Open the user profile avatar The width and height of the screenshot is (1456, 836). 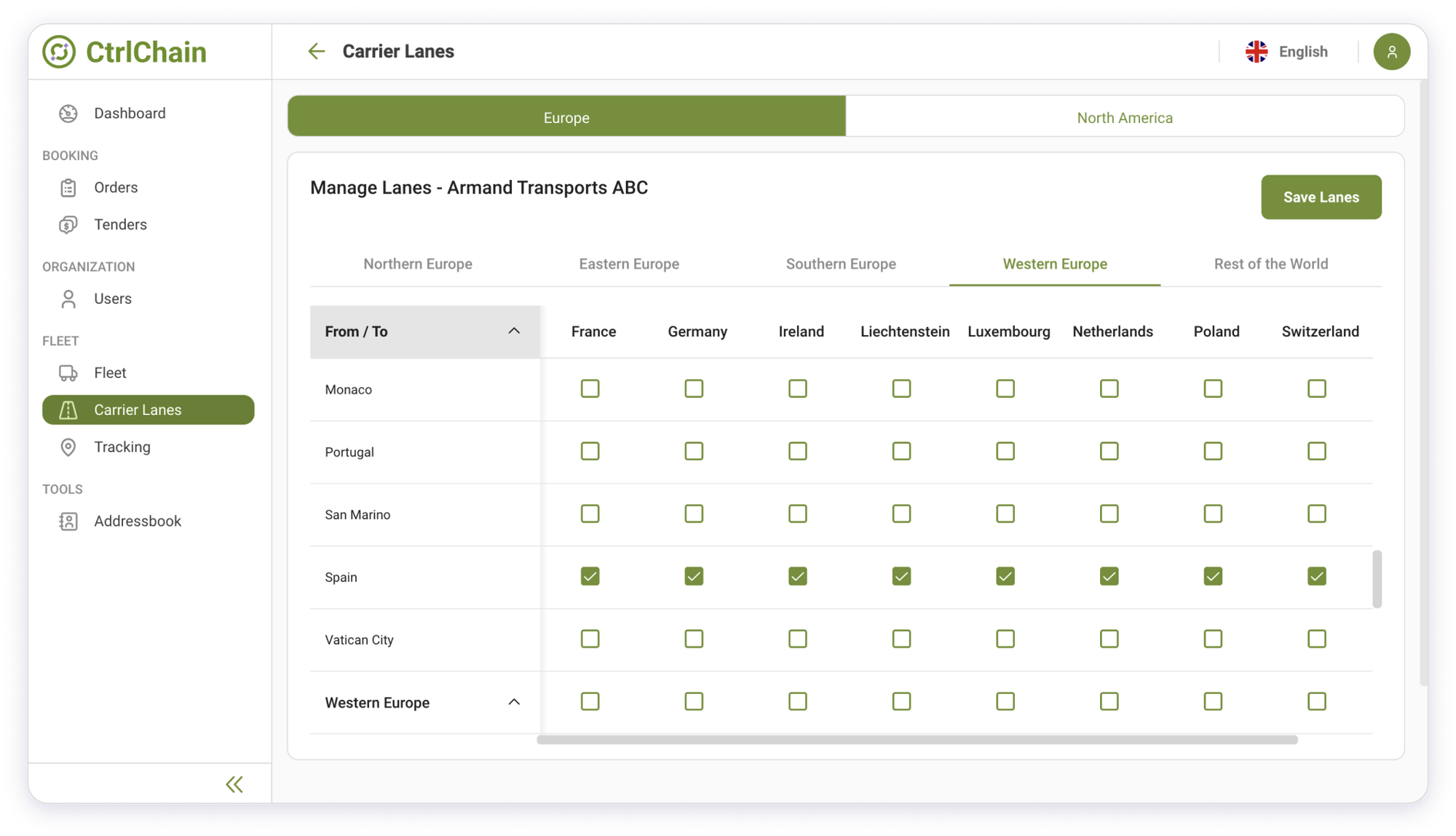[1391, 52]
